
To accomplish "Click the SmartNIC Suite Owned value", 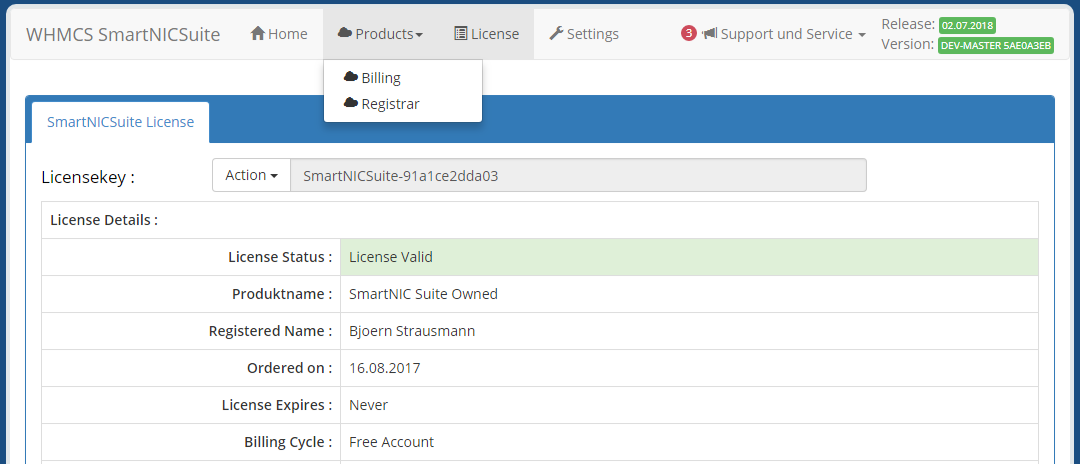I will point(424,294).
